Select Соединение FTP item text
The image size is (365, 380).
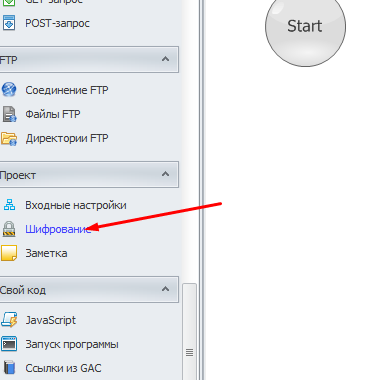[67, 90]
